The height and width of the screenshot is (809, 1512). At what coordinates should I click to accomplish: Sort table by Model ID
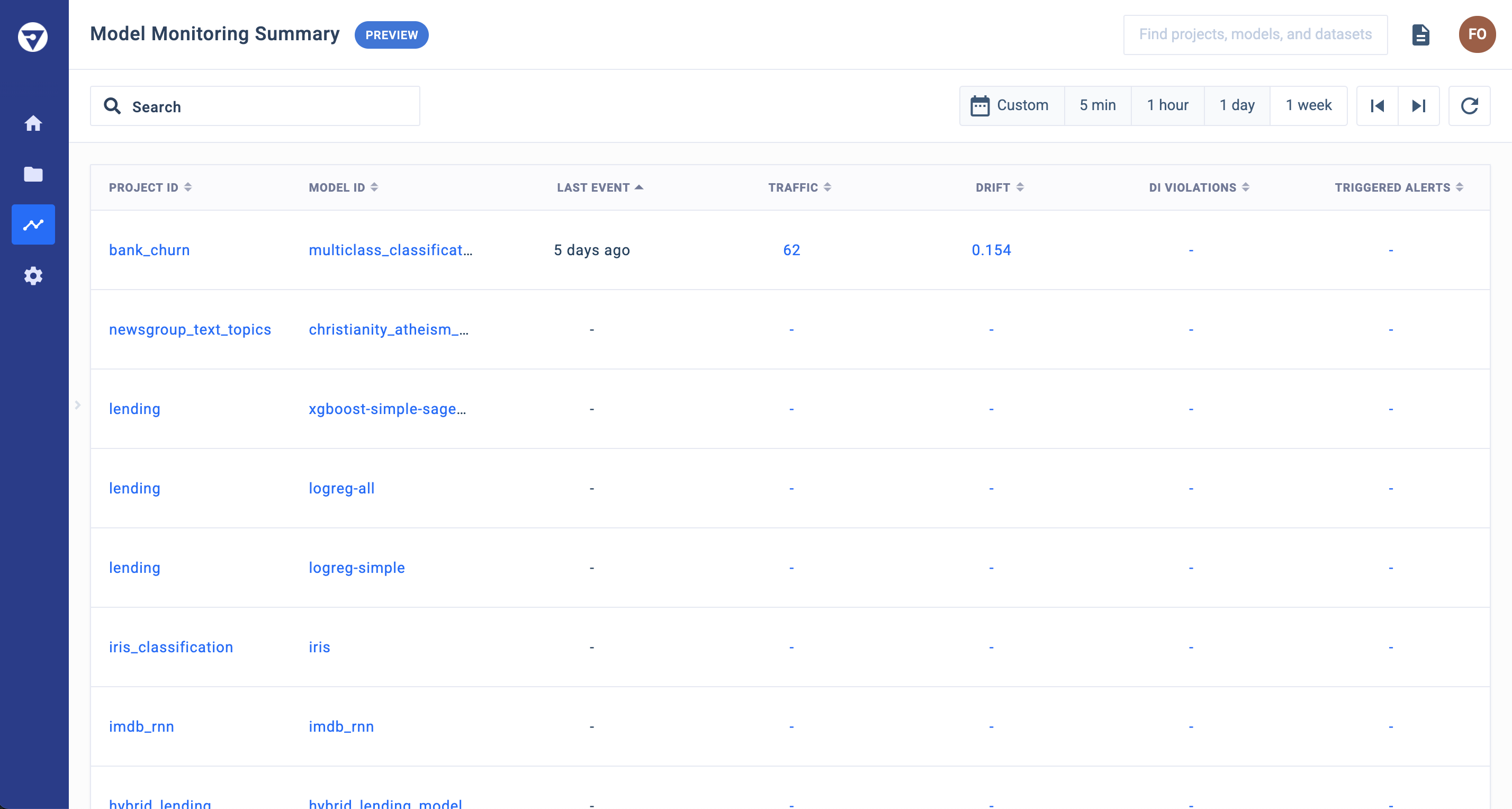point(344,187)
